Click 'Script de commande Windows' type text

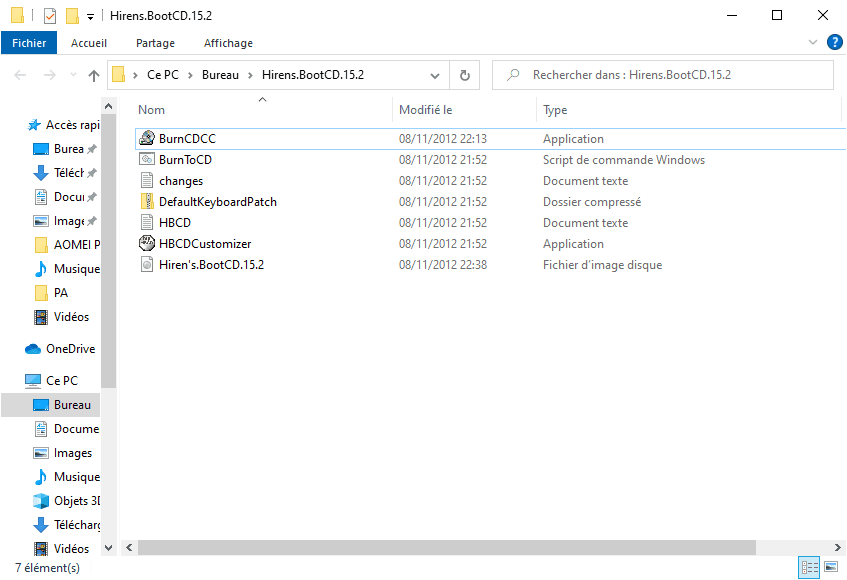(x=624, y=160)
